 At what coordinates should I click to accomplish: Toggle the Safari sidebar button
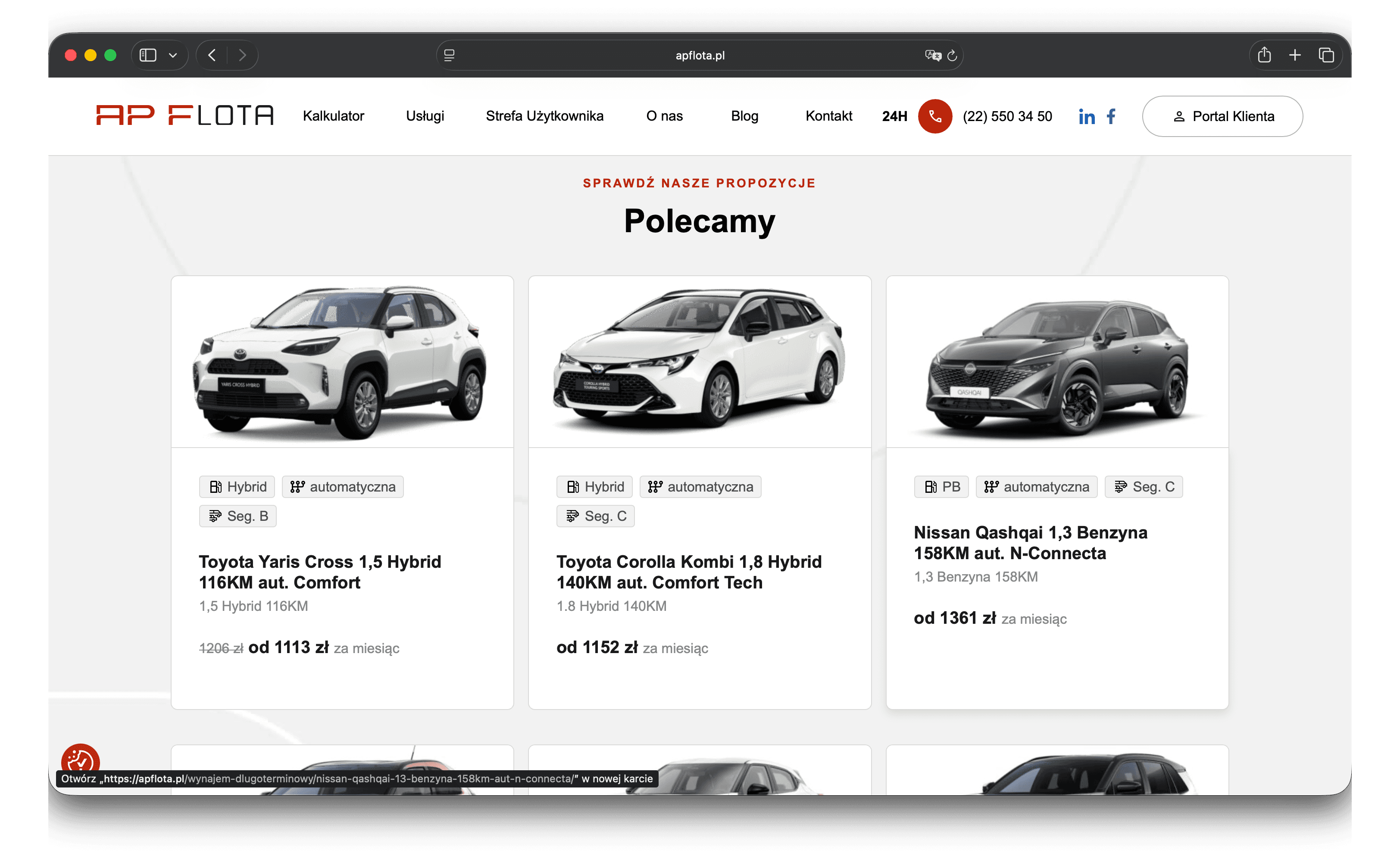(148, 55)
